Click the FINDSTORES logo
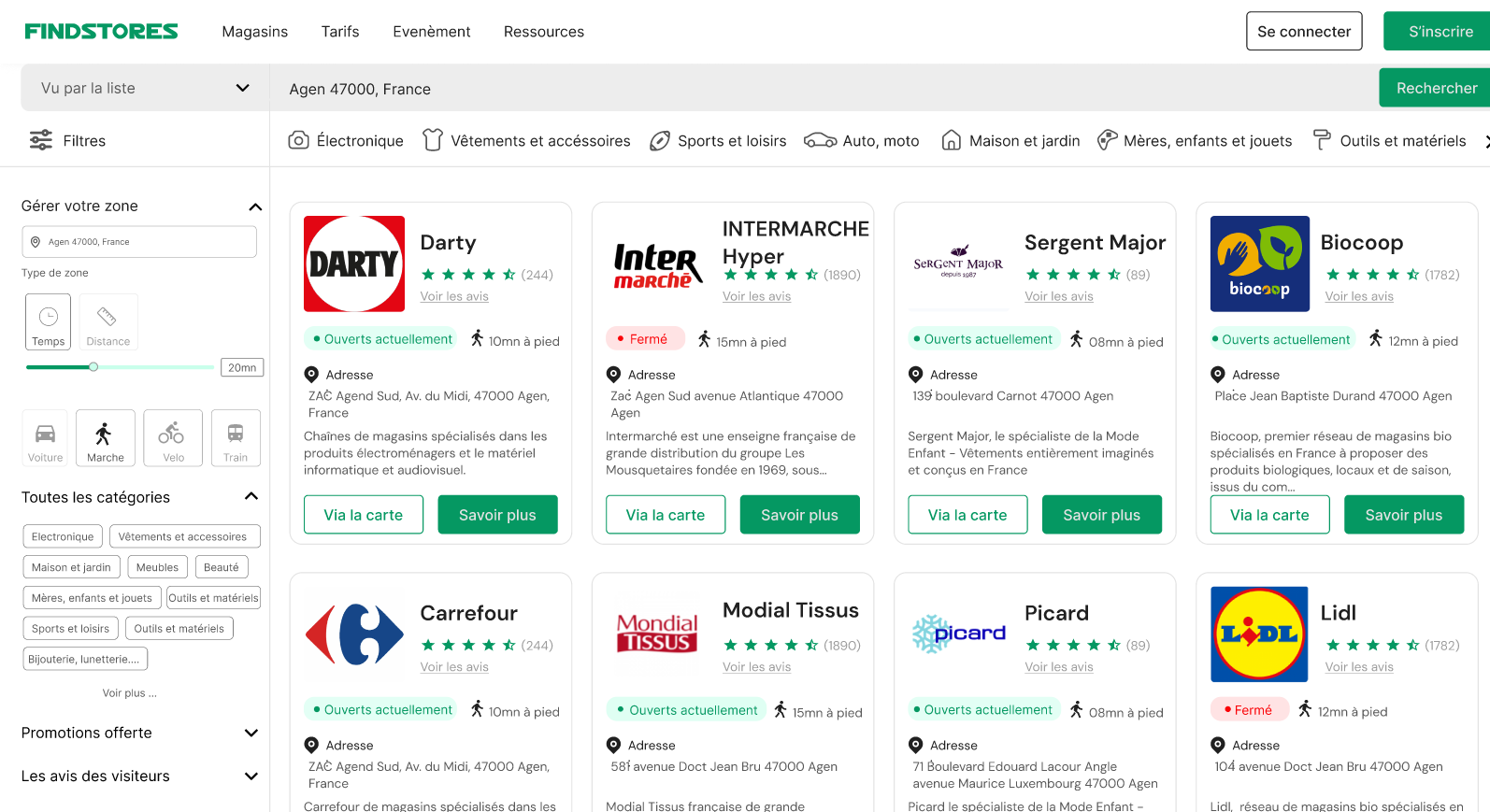1490x812 pixels. [x=101, y=32]
